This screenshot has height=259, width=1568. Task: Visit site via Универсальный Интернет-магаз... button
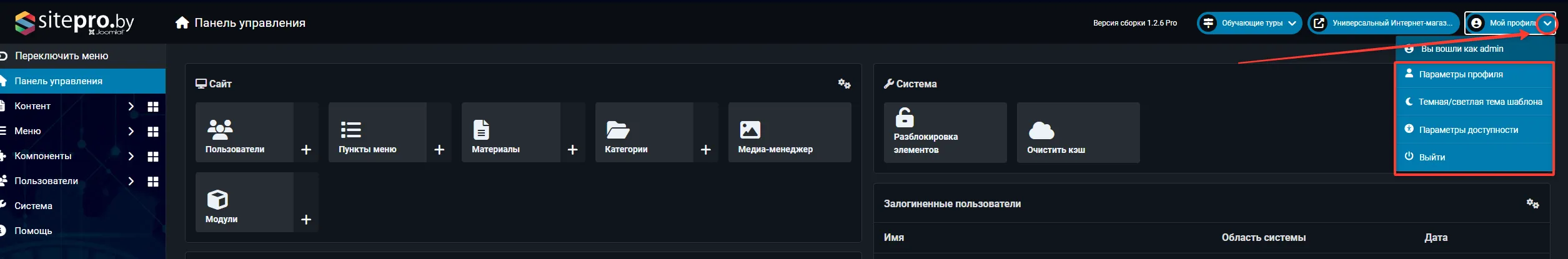(1383, 23)
